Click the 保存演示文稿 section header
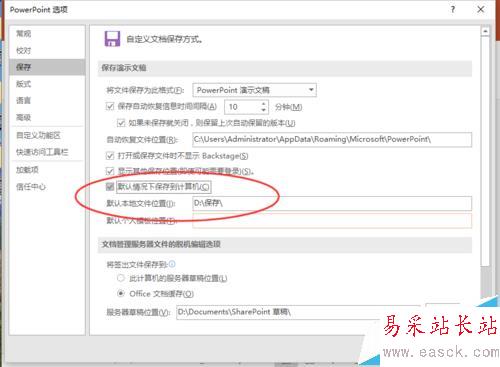This screenshot has width=500, height=367. [285, 68]
